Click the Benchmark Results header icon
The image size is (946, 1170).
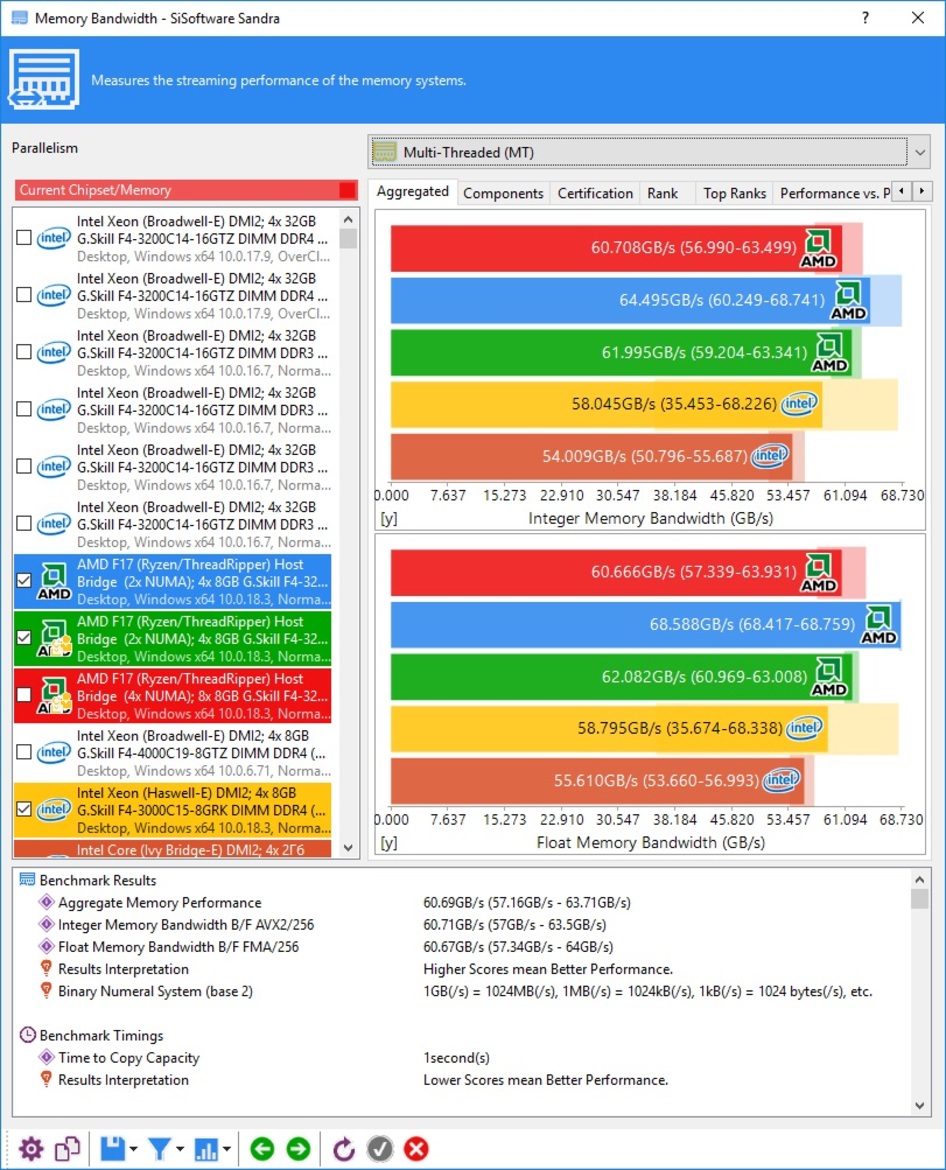(28, 880)
